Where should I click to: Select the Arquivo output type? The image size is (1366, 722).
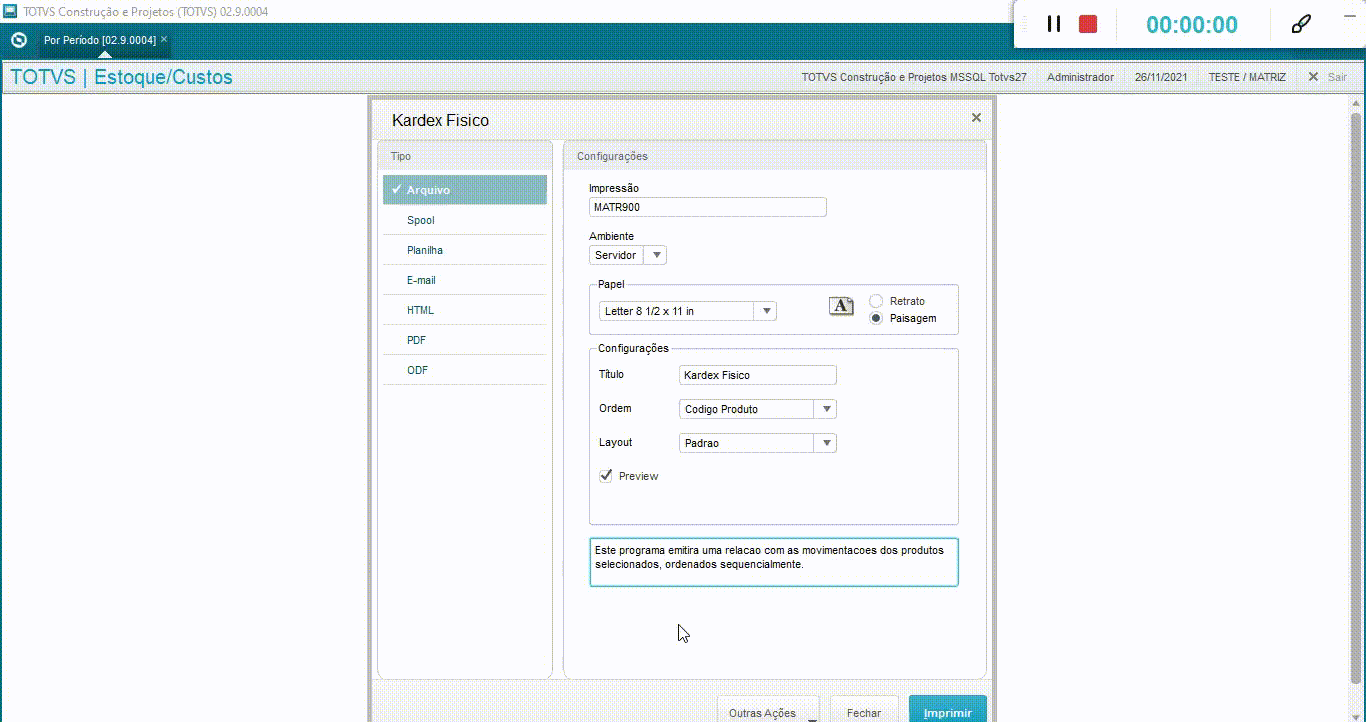click(465, 190)
